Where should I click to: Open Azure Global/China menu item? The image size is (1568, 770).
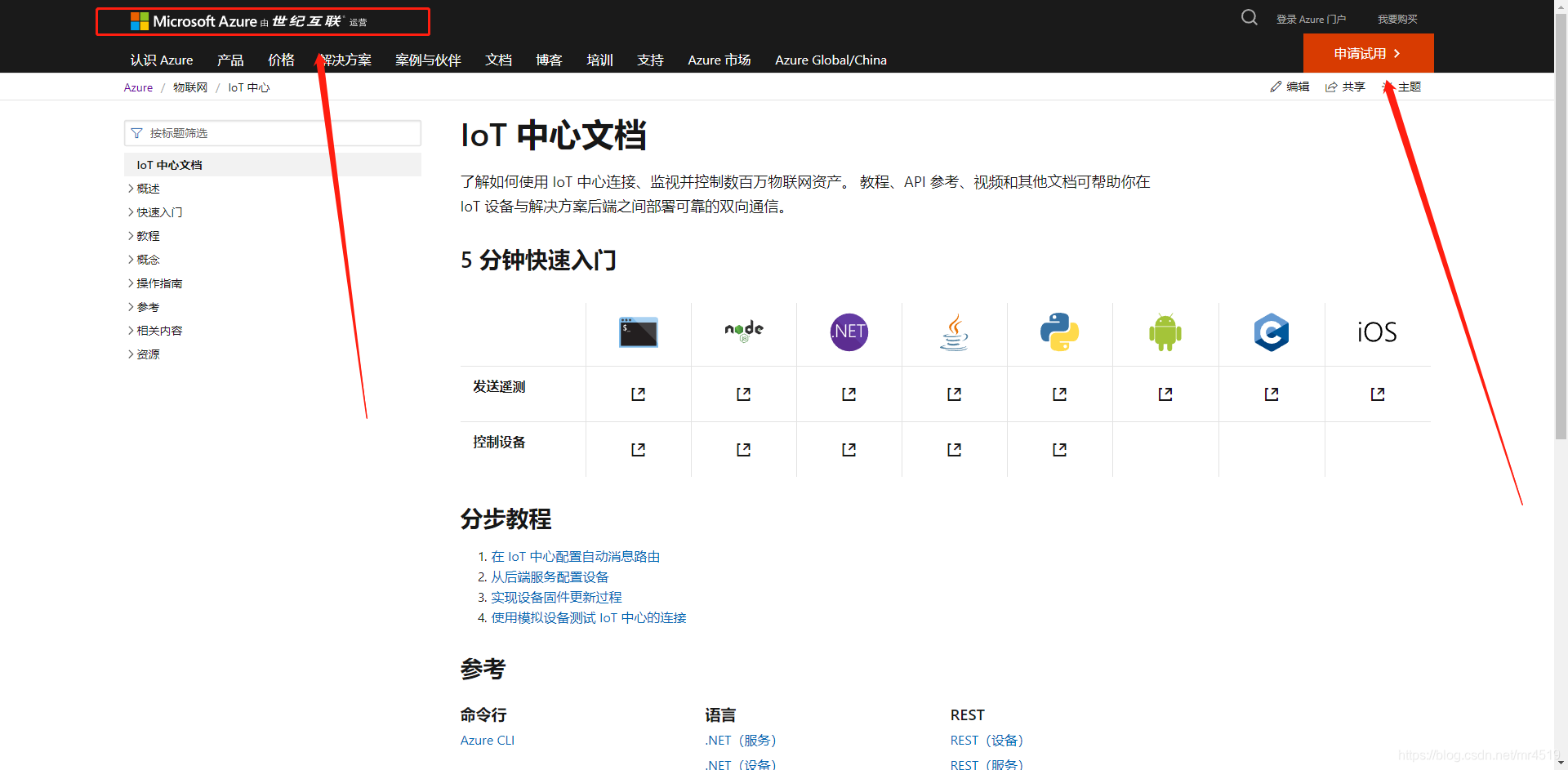(831, 60)
